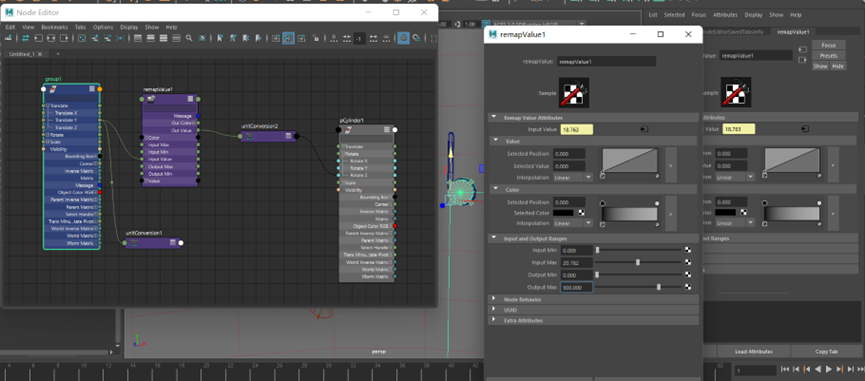The height and width of the screenshot is (381, 865).
Task: Click the remapValue1 node view mode icon
Action: (190, 99)
